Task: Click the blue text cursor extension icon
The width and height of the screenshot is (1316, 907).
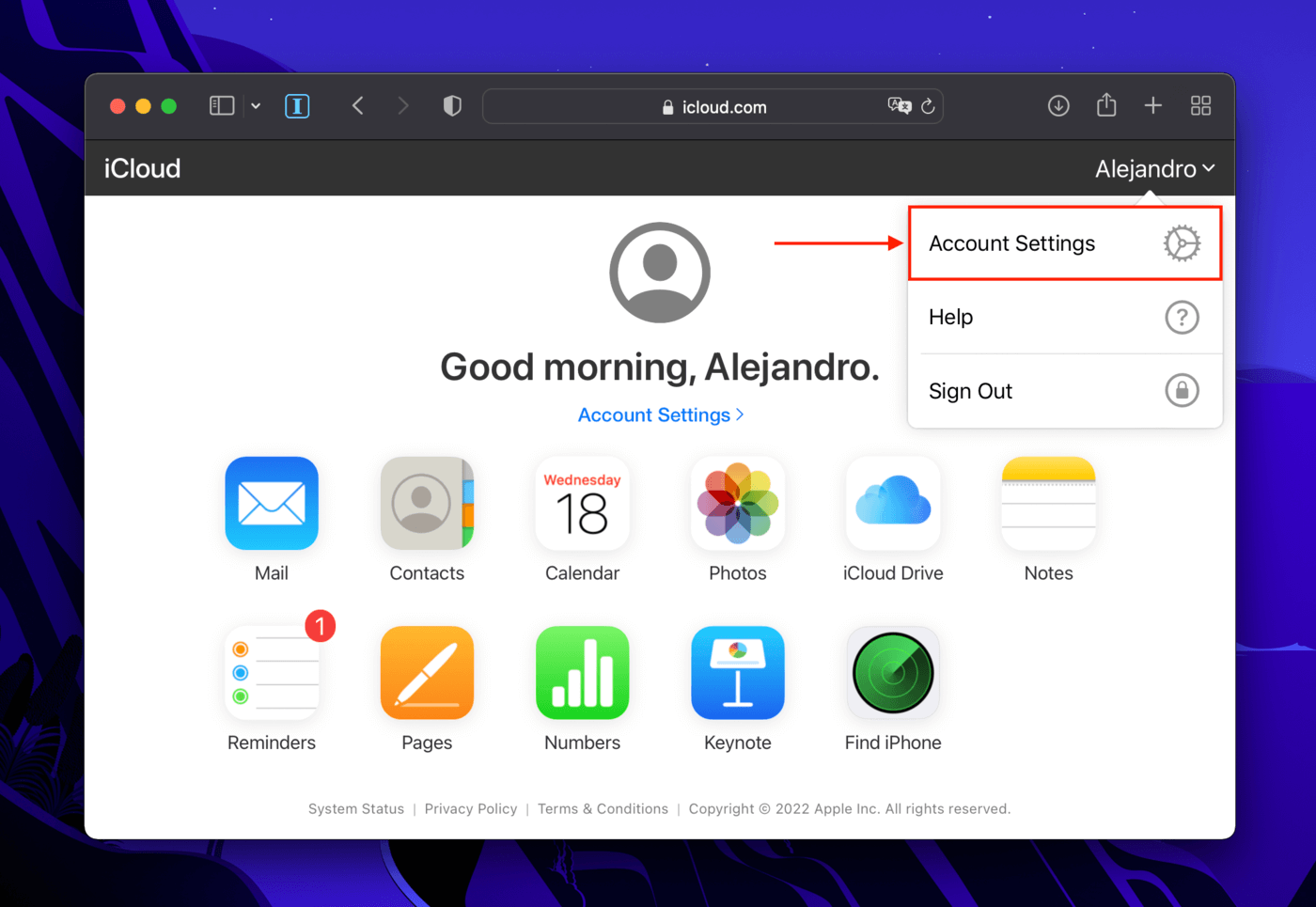Action: (x=297, y=106)
